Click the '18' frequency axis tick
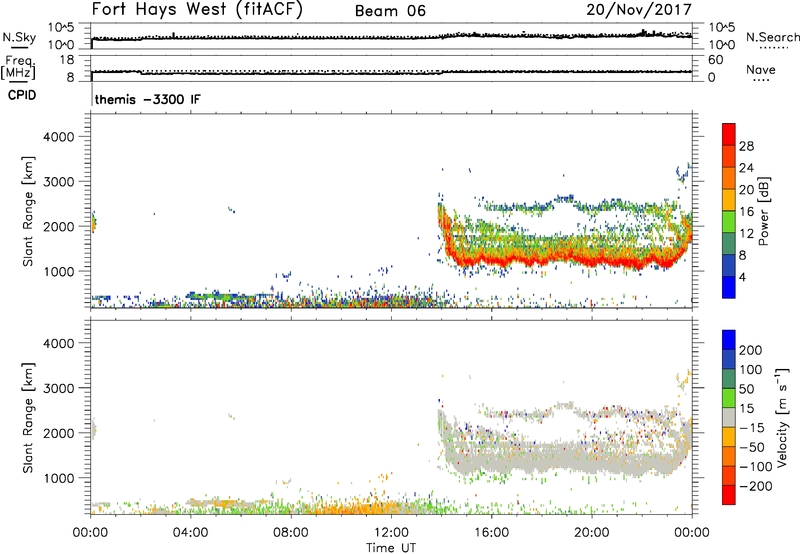This screenshot has width=800, height=554. tap(66, 60)
